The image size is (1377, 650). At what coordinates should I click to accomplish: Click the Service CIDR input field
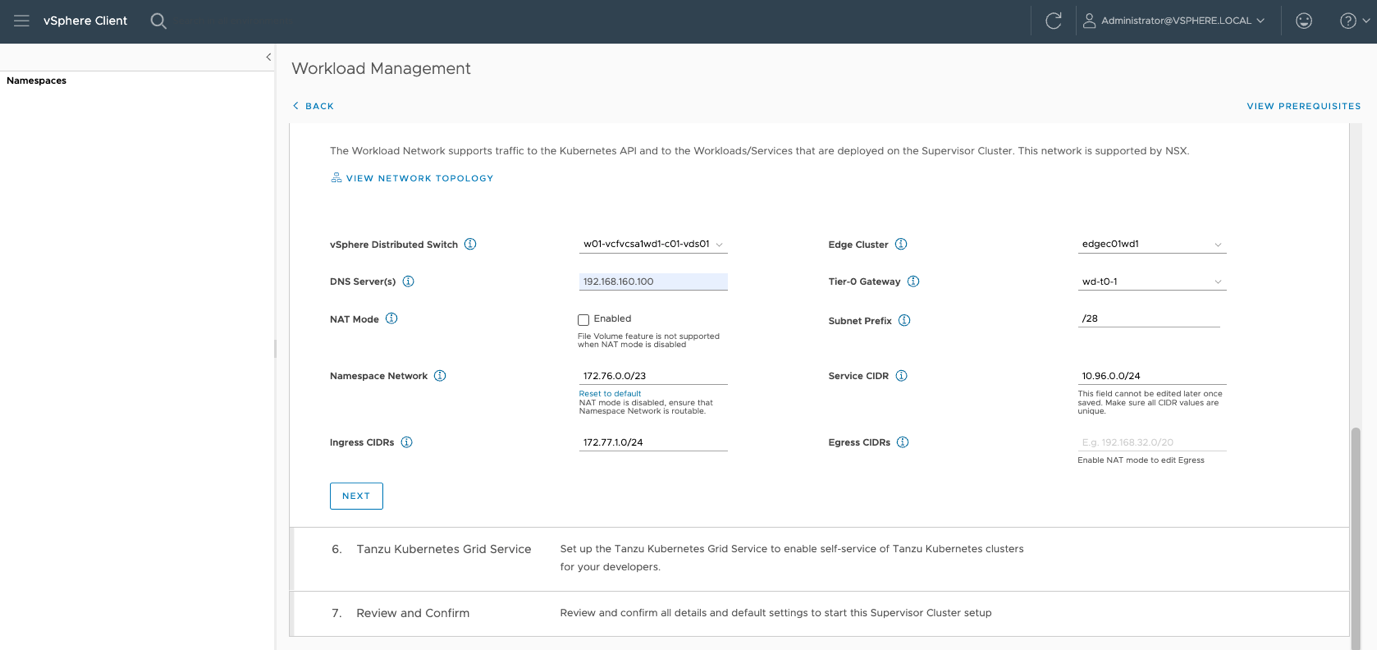pos(1151,376)
